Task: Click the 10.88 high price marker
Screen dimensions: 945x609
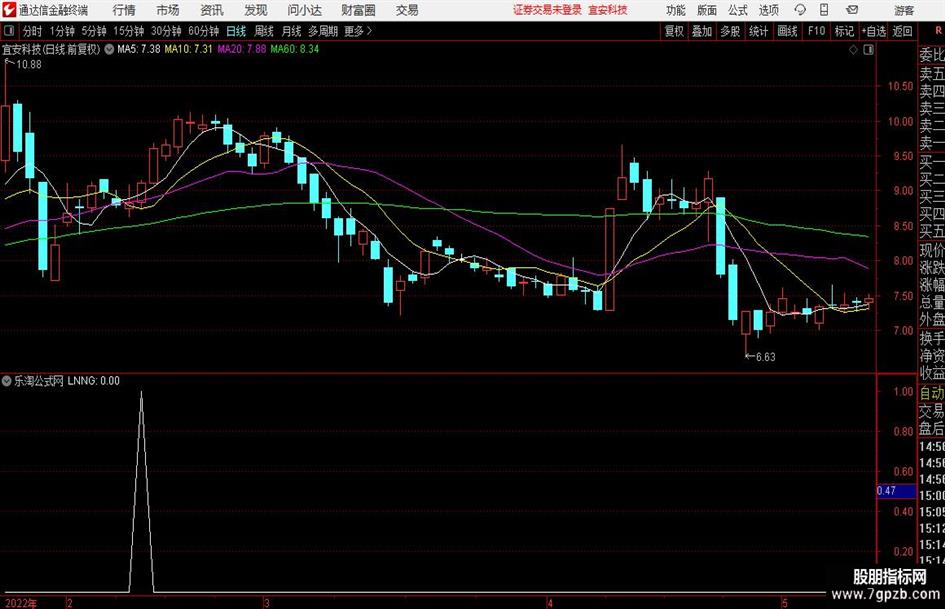Action: 29,65
